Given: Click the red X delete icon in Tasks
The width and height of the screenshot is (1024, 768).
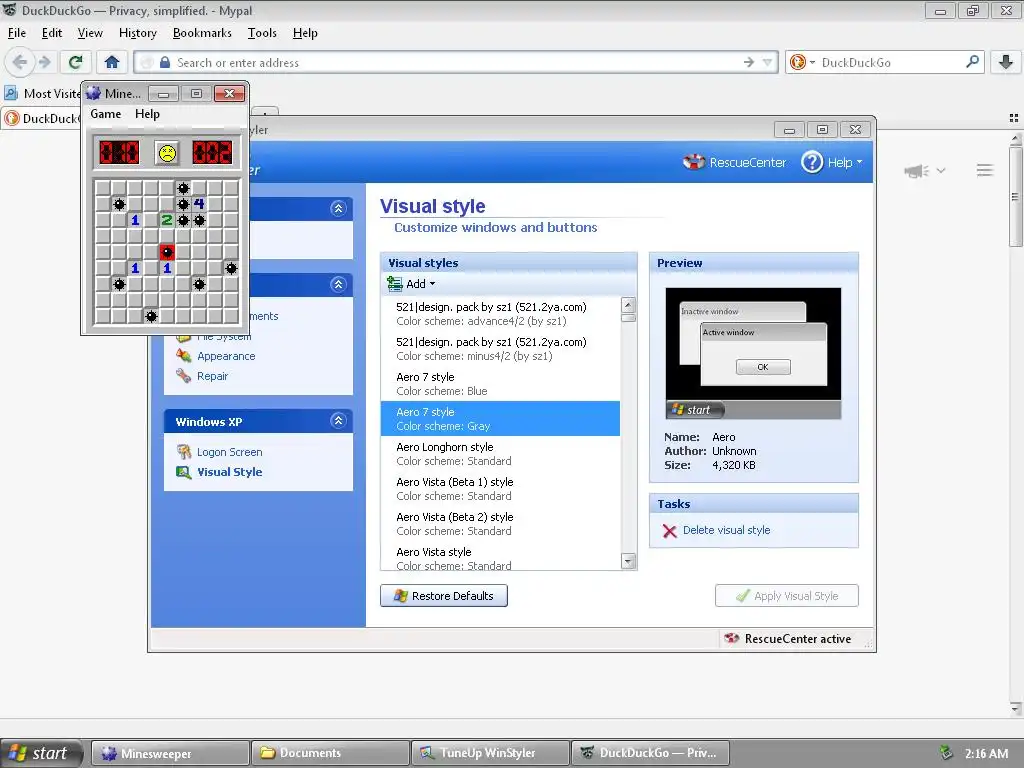Looking at the screenshot, I should [x=669, y=531].
